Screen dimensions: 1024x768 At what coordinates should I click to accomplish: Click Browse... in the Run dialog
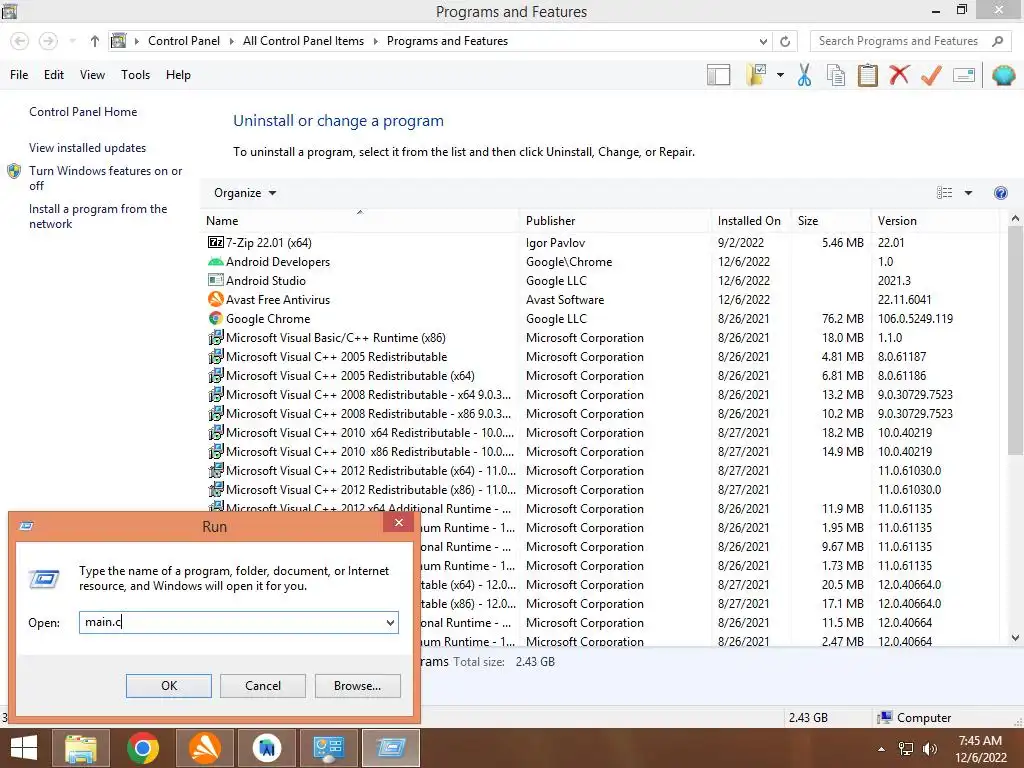pos(357,686)
